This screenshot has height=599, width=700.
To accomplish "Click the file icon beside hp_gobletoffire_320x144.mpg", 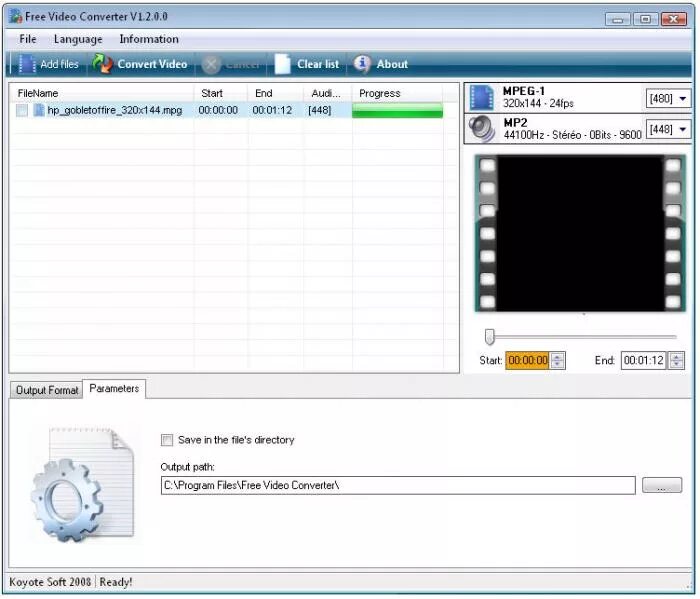I will coord(39,110).
